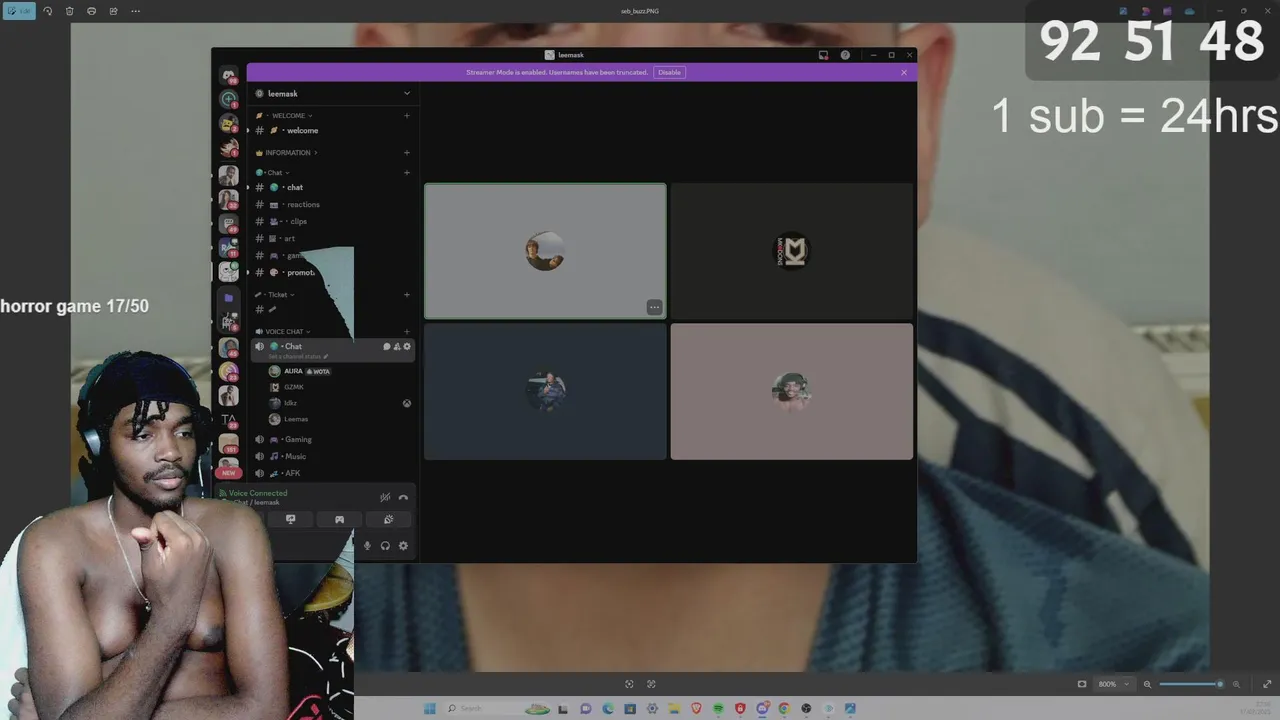Select the Chat voice channel

332,350
